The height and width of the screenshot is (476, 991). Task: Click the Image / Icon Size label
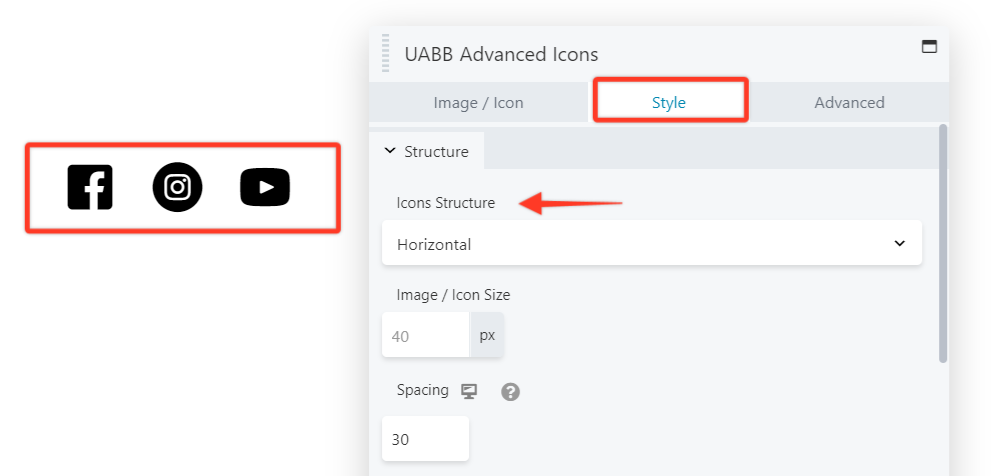click(453, 295)
